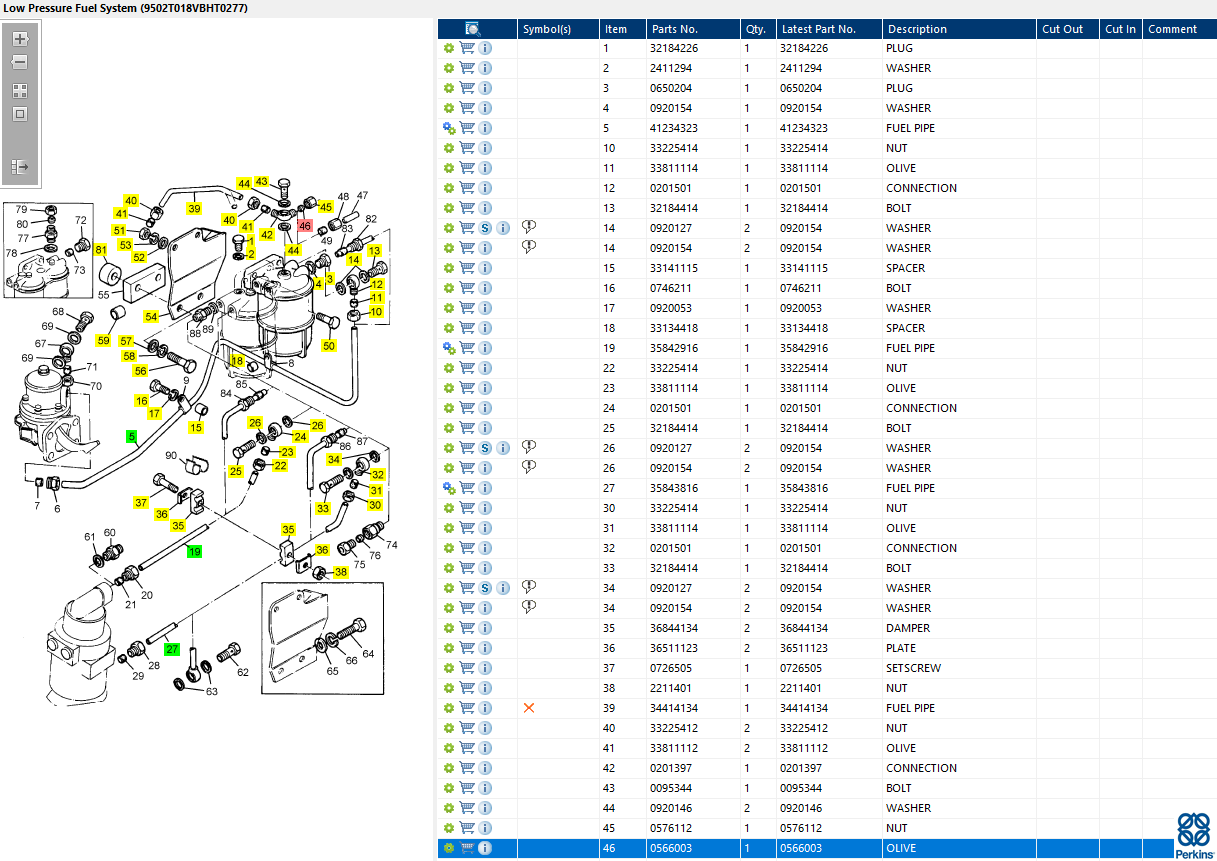This screenshot has width=1217, height=861.
Task: Click the Perkins logo
Action: [x=1194, y=835]
